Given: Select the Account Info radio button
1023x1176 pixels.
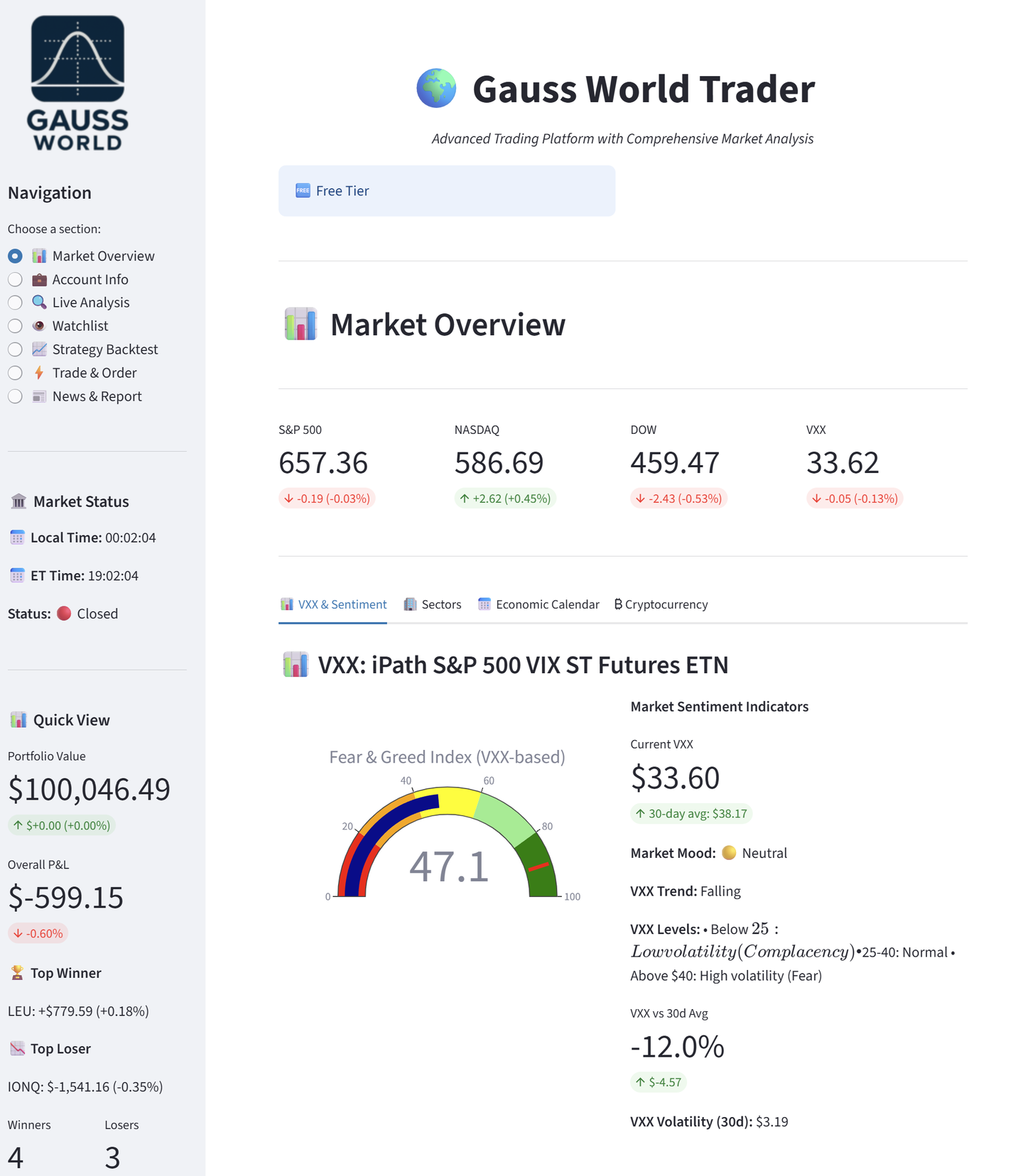Looking at the screenshot, I should pyautogui.click(x=15, y=280).
